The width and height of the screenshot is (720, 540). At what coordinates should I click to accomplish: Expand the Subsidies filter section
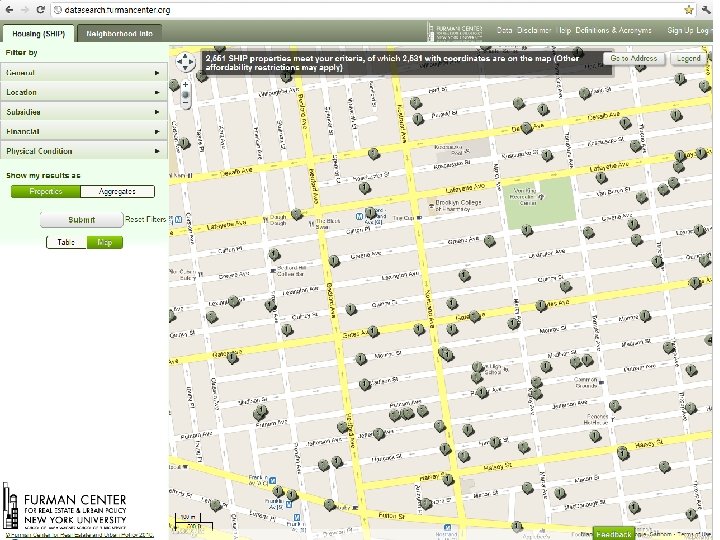[x=84, y=112]
